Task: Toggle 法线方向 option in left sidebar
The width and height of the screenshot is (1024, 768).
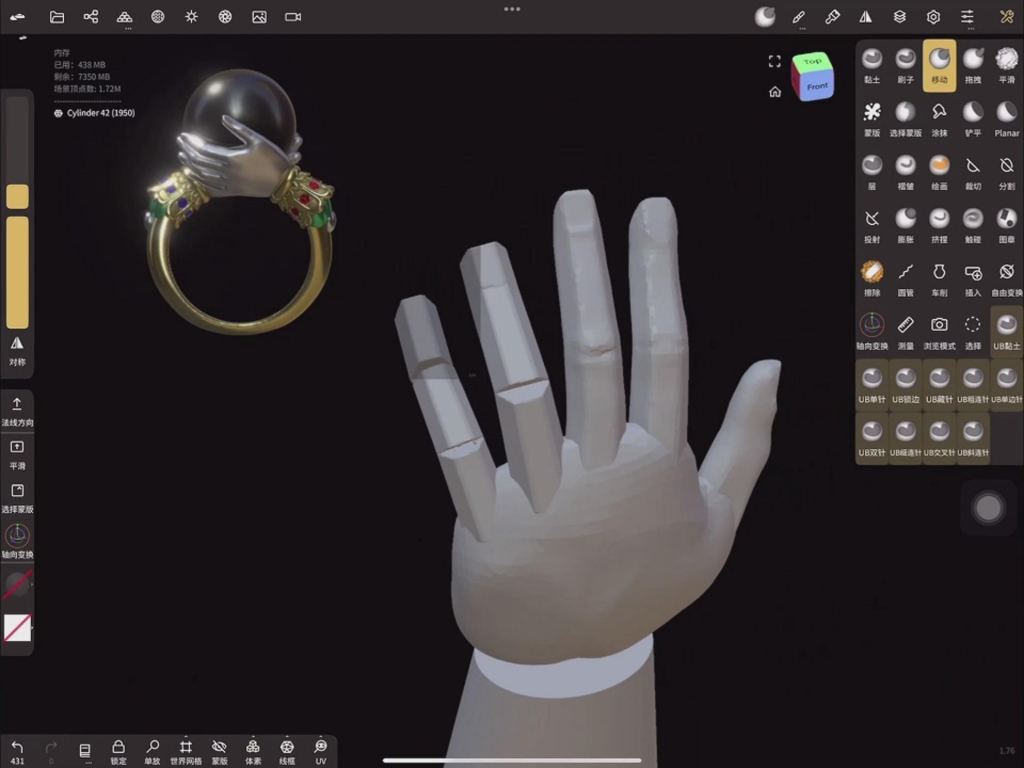Action: pos(17,411)
